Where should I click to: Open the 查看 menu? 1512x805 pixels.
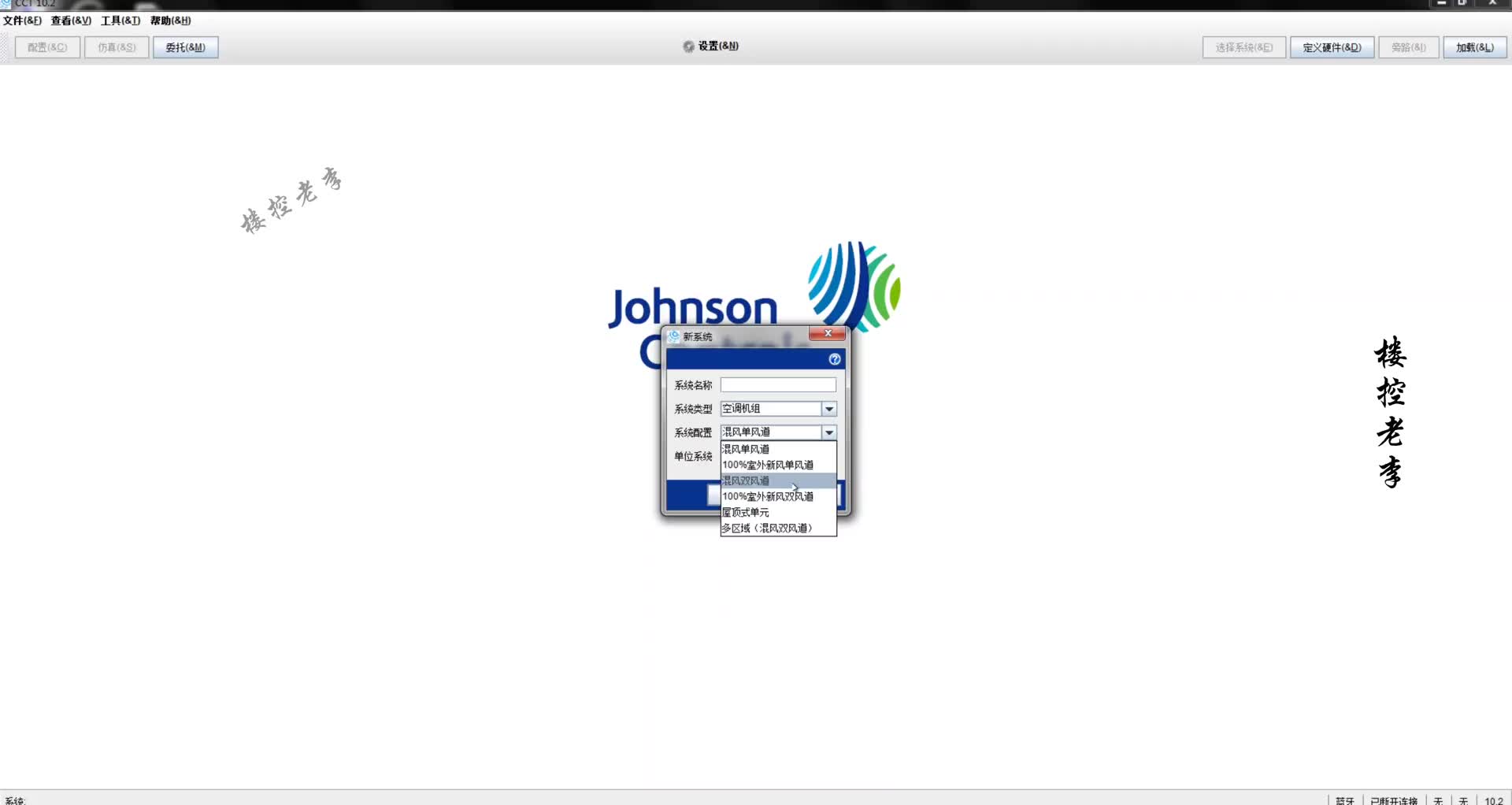point(71,20)
